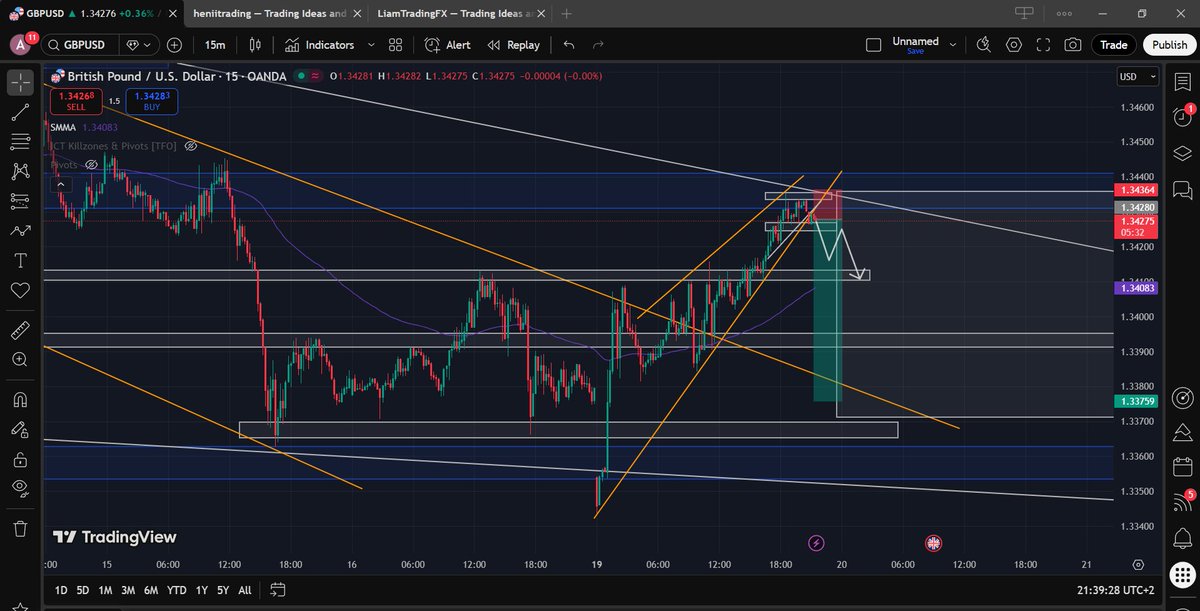Open the 15m timeframe selector
The width and height of the screenshot is (1200, 611).
pyautogui.click(x=215, y=45)
